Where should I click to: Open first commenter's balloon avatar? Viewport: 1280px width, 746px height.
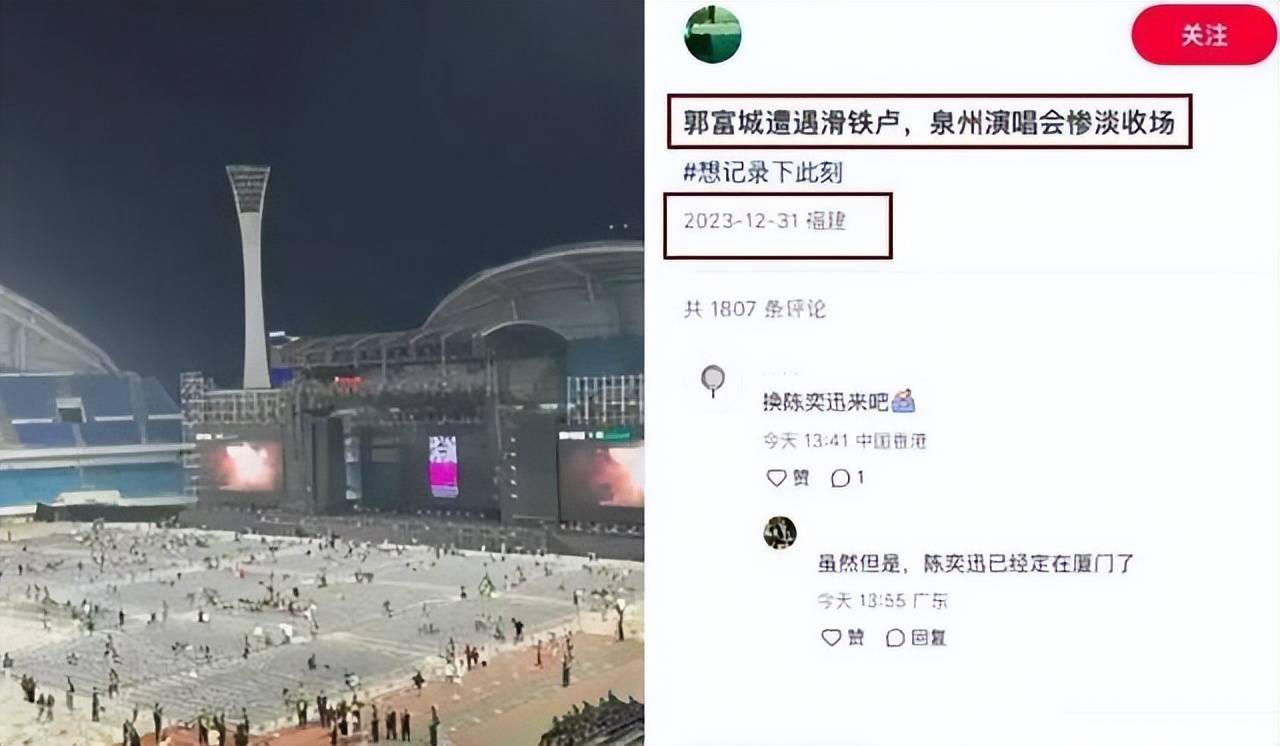point(713,381)
